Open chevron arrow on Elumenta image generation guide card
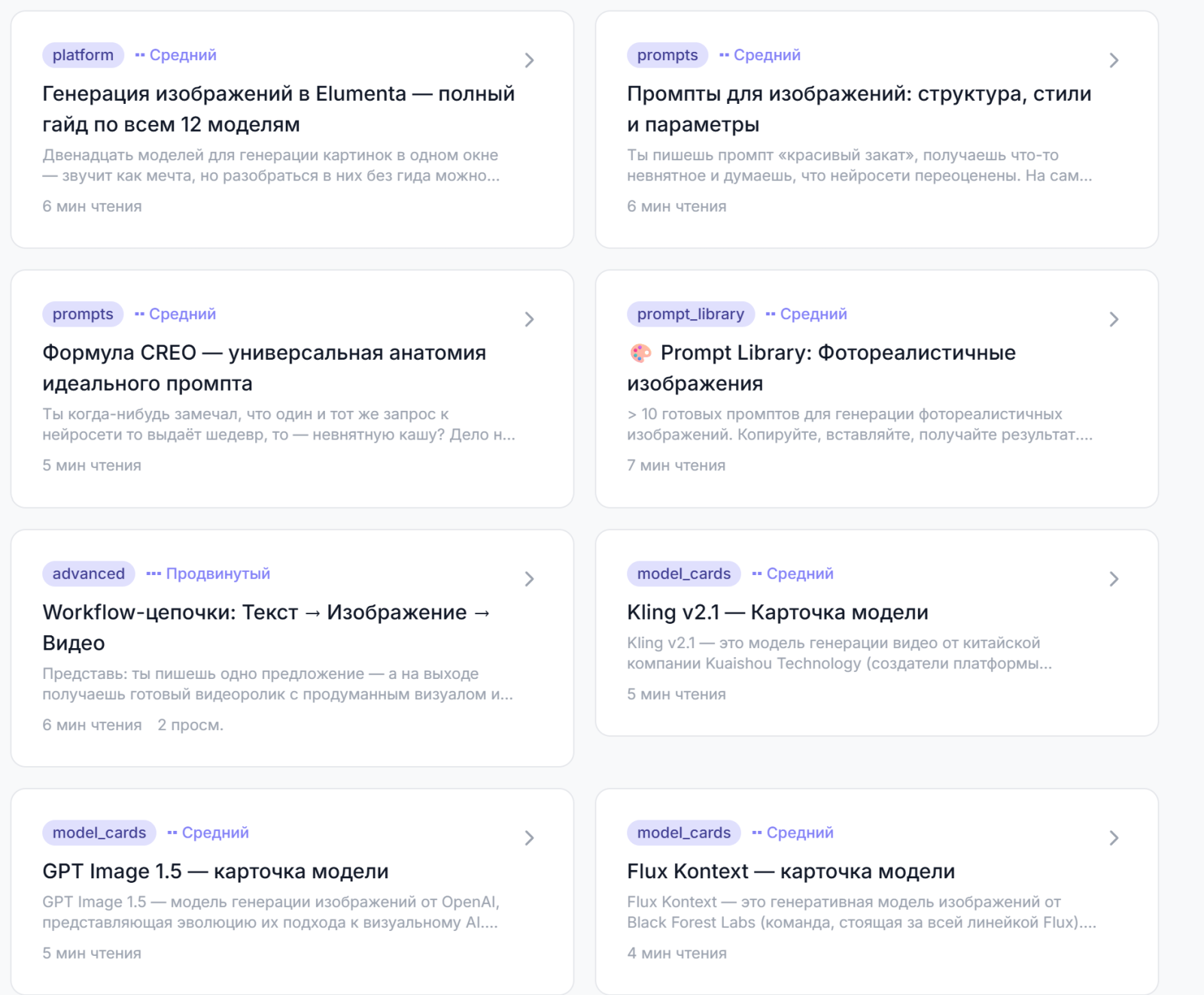The image size is (1204, 995). [529, 60]
